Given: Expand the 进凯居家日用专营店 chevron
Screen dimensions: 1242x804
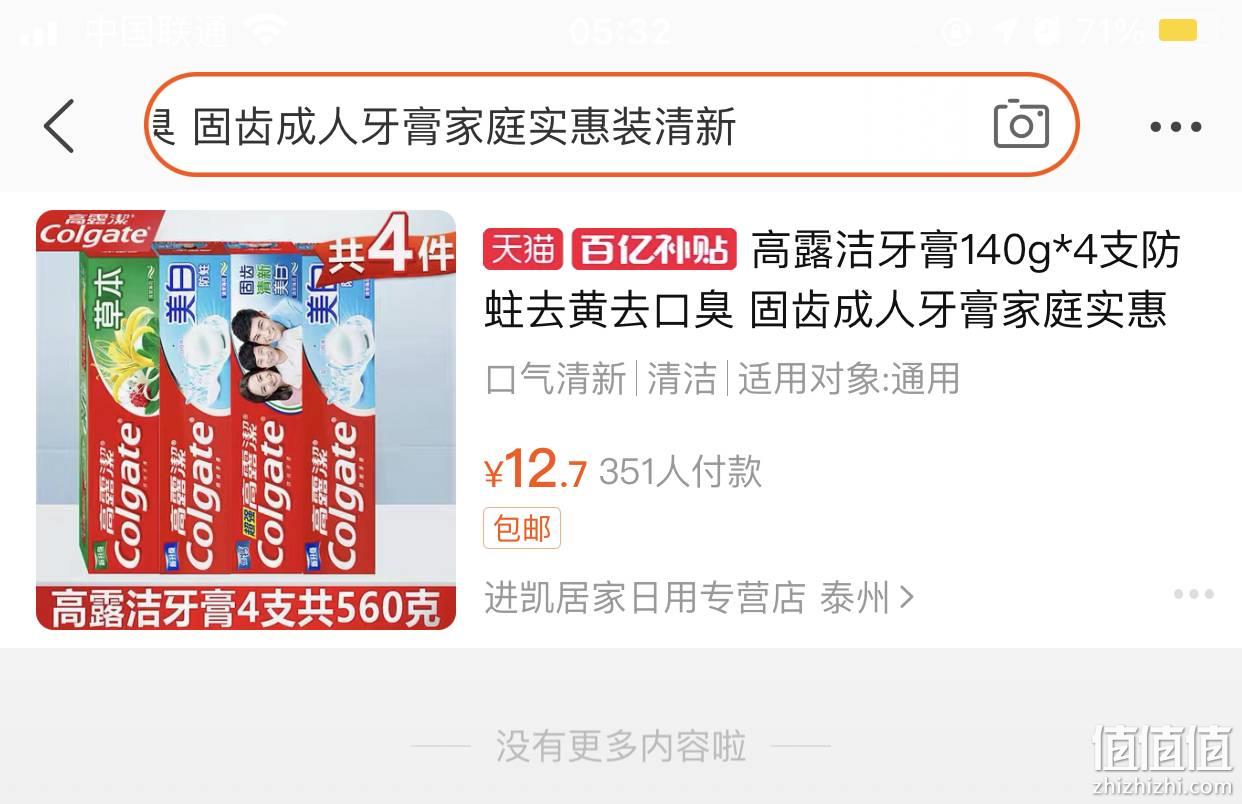Looking at the screenshot, I should (907, 598).
